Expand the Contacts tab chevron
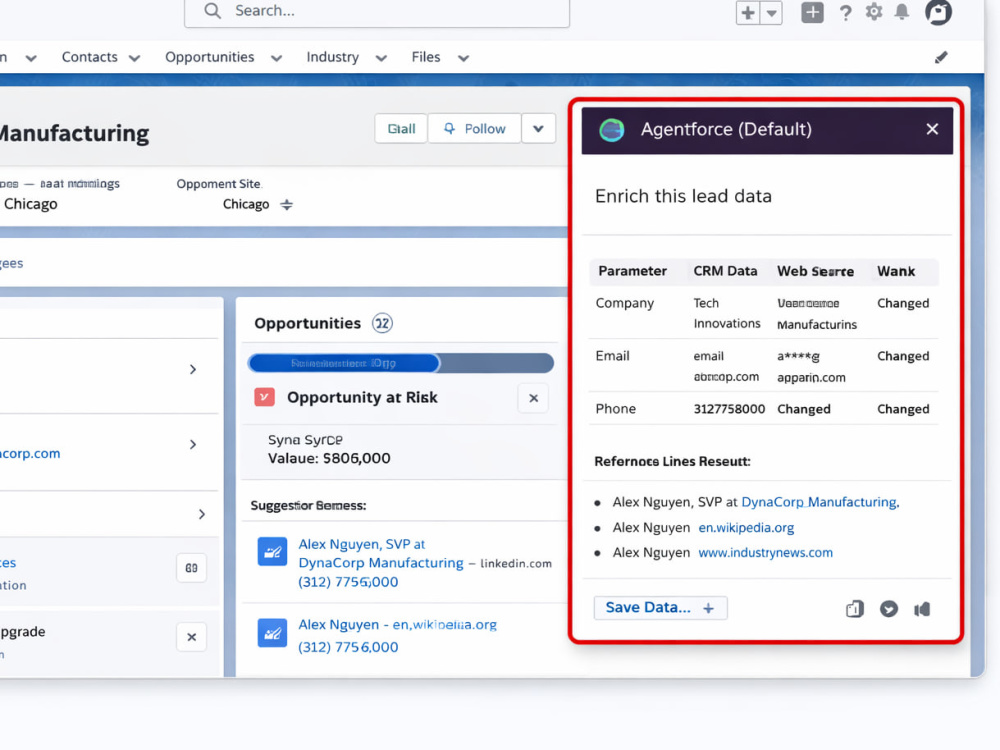Screen dimensions: 1000x750 pos(135,58)
